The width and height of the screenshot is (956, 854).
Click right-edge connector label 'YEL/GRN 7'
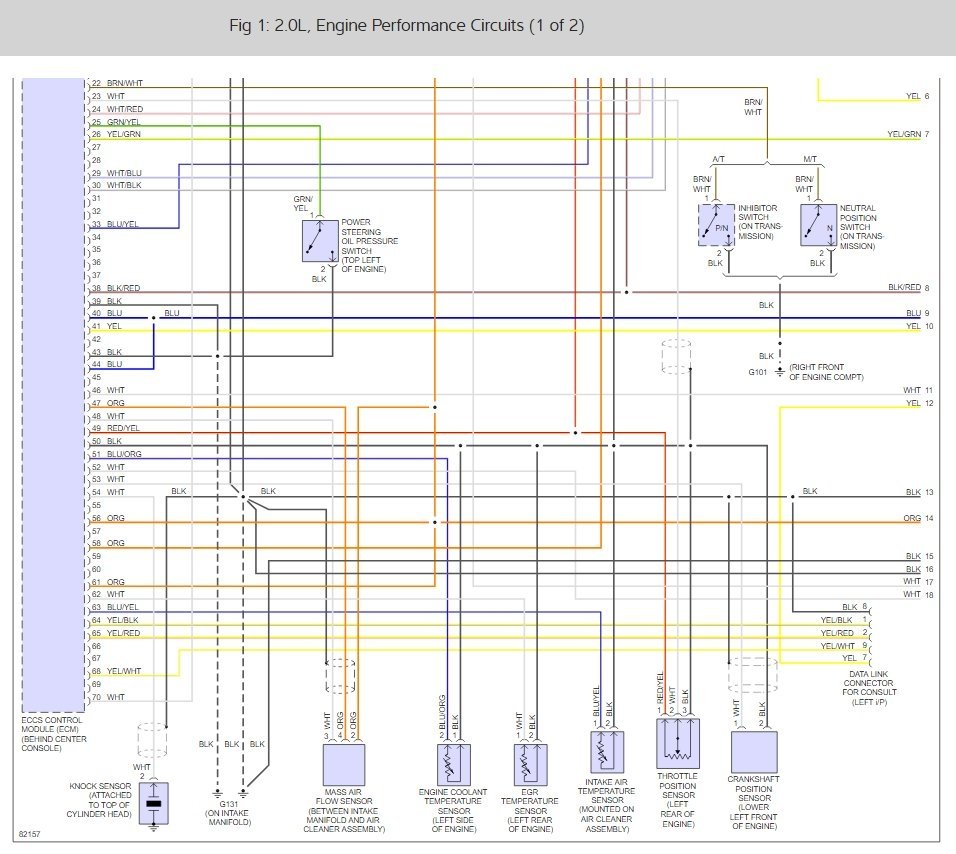908,134
